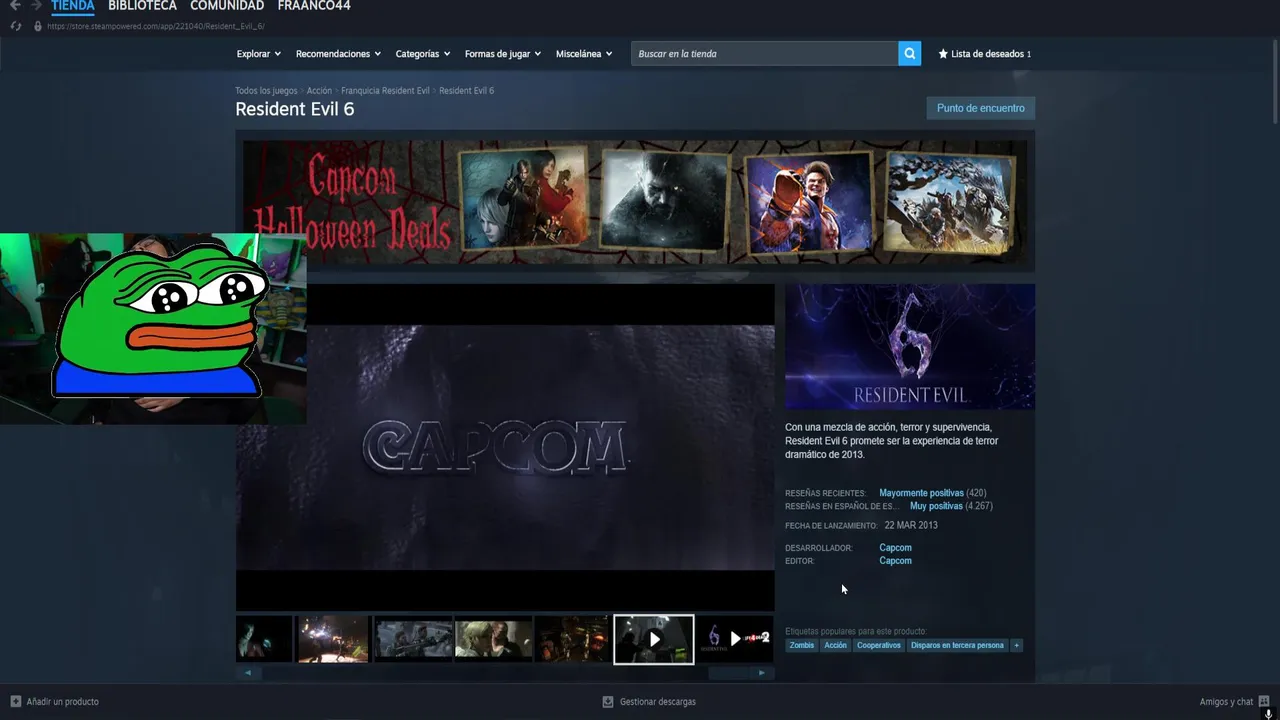This screenshot has width=1280, height=720.
Task: Click the Acción breadcrumb link
Action: [x=319, y=91]
